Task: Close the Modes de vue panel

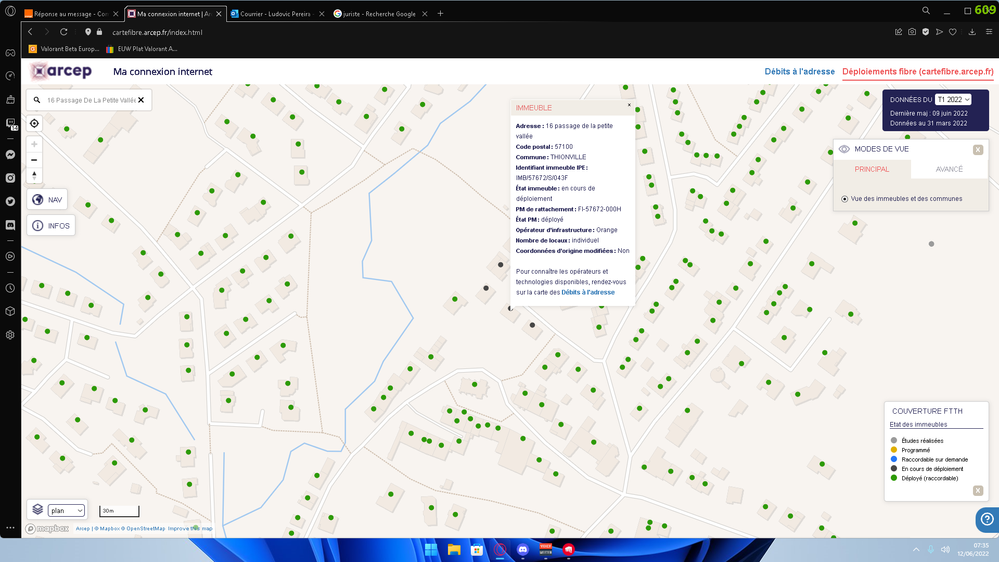Action: [978, 150]
